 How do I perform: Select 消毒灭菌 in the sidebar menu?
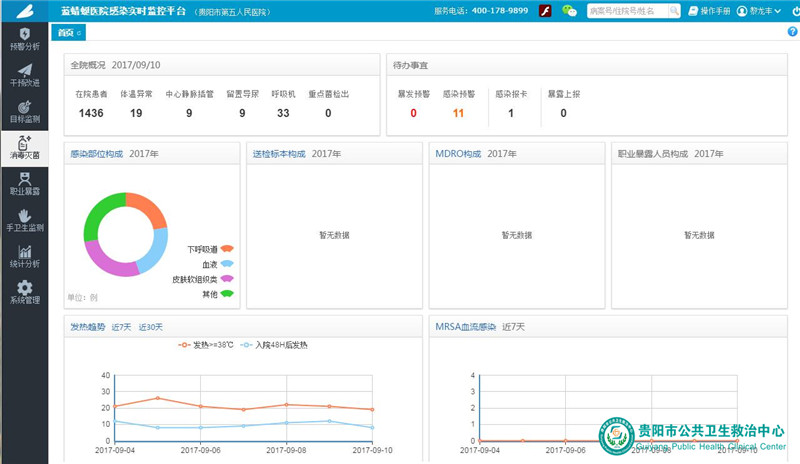(x=24, y=147)
